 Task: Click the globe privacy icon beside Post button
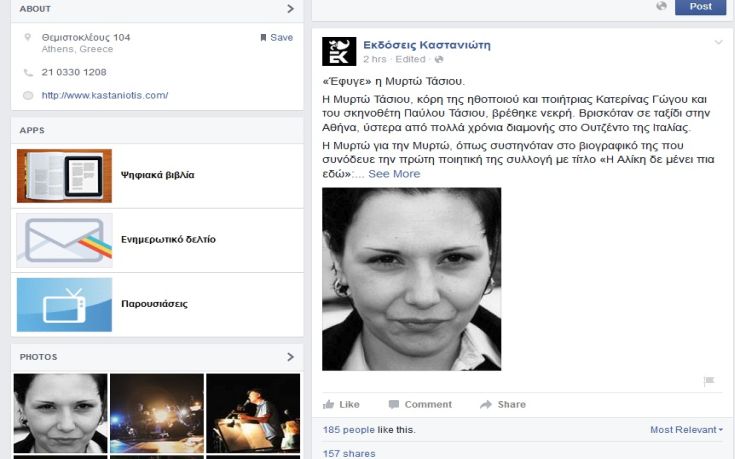(661, 6)
